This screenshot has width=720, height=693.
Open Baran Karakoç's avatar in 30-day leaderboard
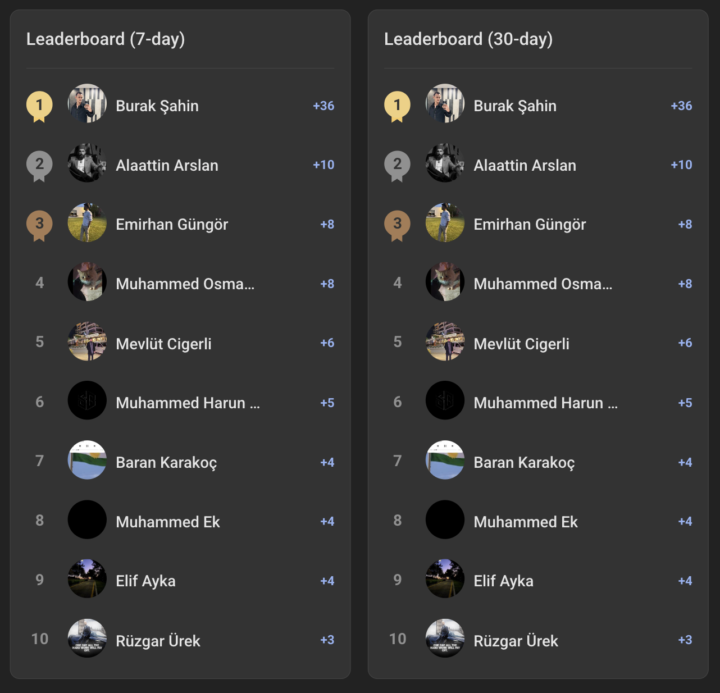point(445,461)
